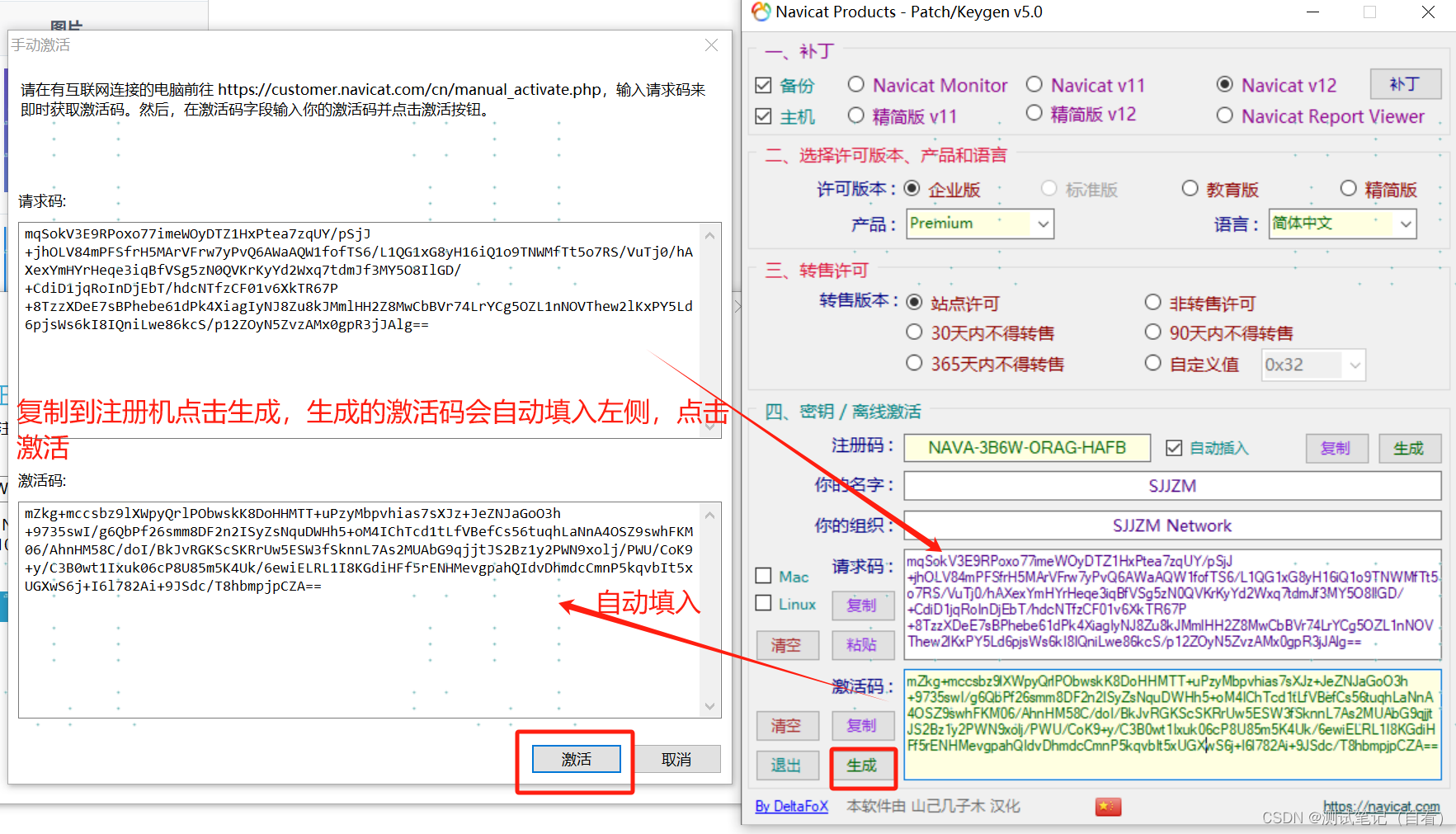
Task: Click 清空 button beside the 激活码 box
Action: (x=787, y=725)
